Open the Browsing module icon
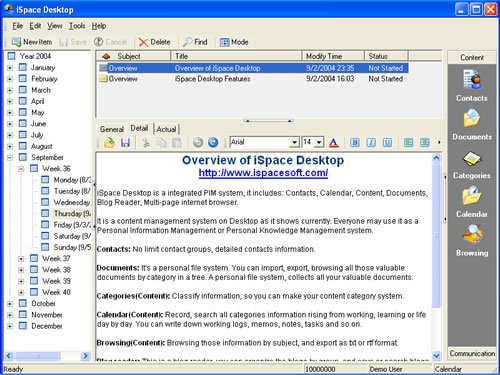This screenshot has width=500, height=375. coord(472,241)
